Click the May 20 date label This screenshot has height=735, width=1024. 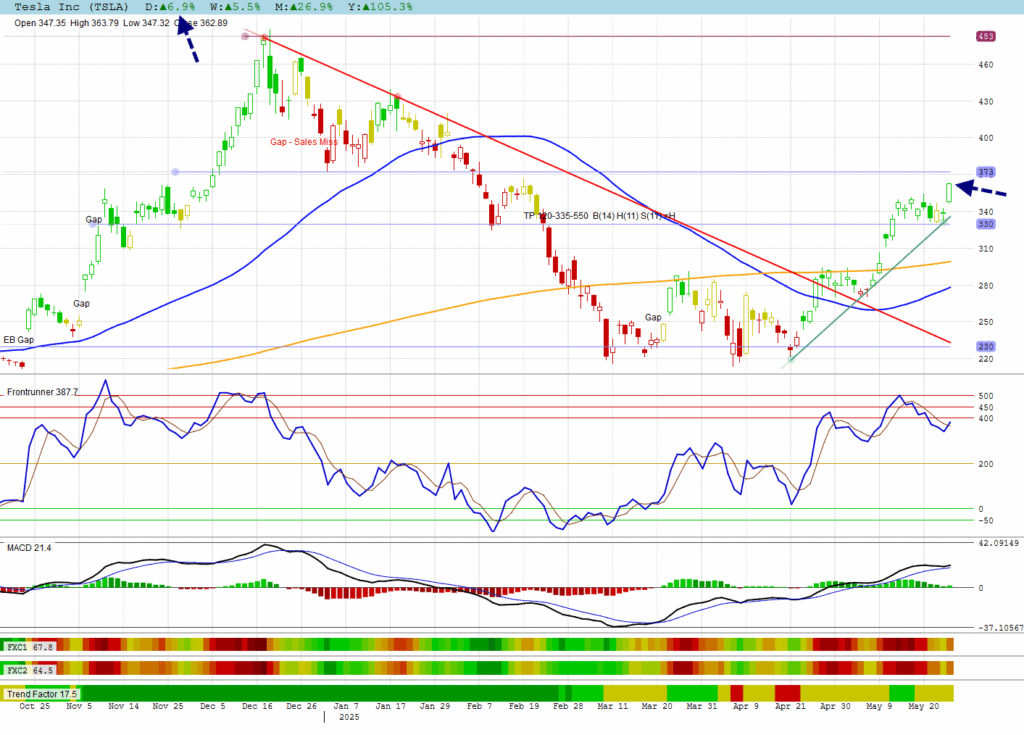tap(923, 706)
